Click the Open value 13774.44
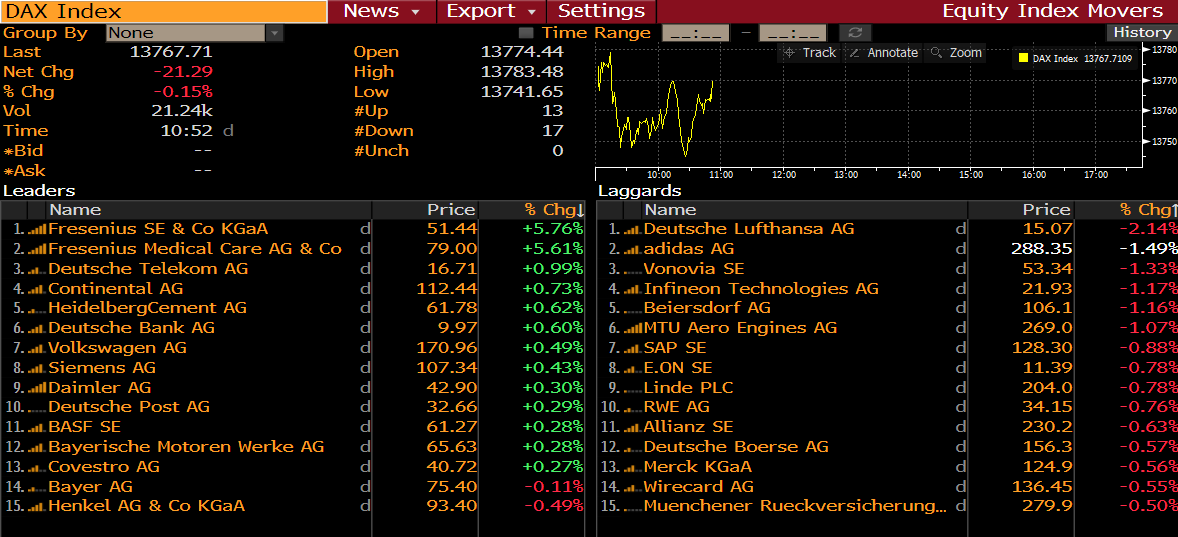Screen dimensions: 1178x537 point(522,52)
